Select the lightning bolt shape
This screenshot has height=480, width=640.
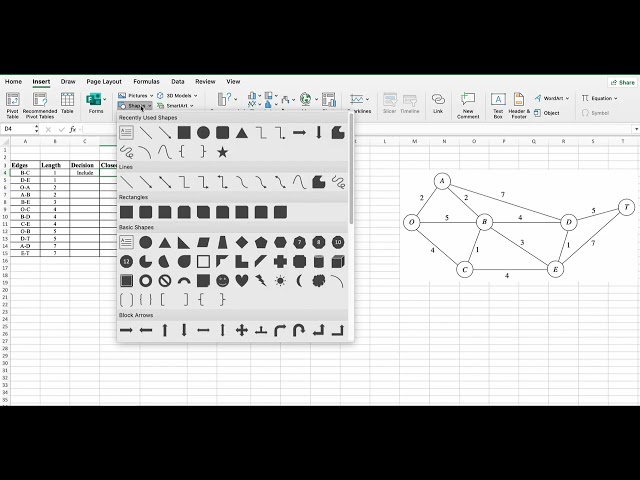tap(261, 281)
